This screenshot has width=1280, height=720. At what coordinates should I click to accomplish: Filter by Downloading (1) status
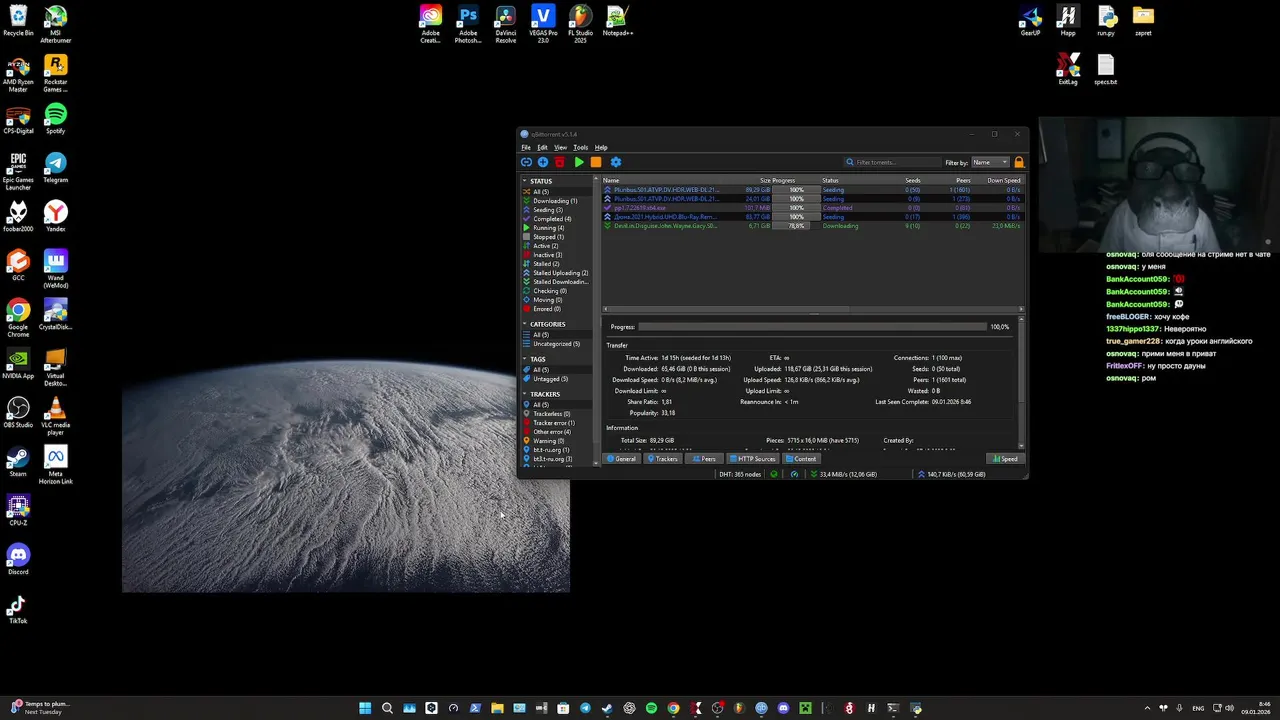pyautogui.click(x=554, y=201)
